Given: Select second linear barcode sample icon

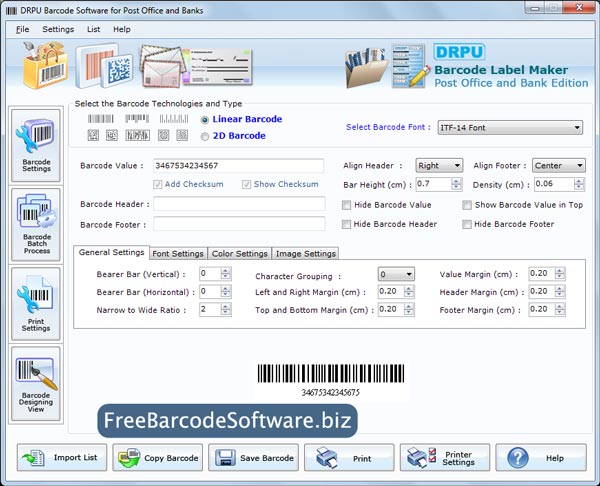Looking at the screenshot, I should pos(137,118).
